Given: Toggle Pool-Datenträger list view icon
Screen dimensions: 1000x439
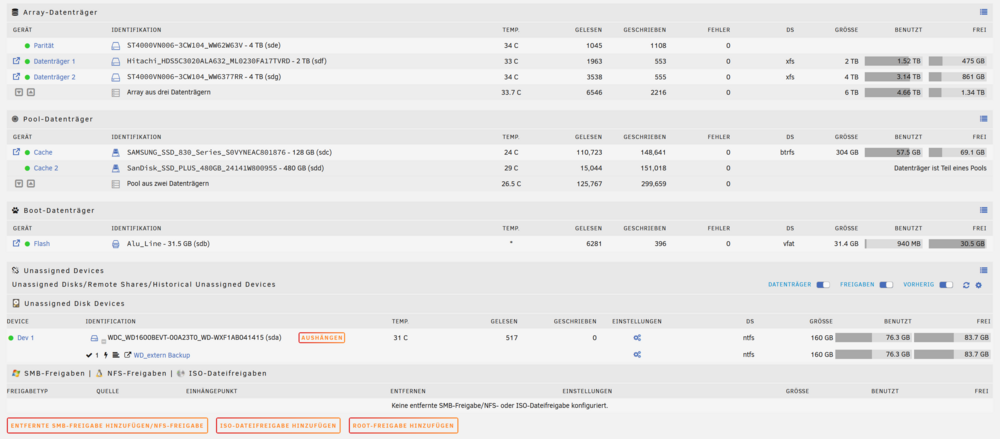Looking at the screenshot, I should point(983,119).
